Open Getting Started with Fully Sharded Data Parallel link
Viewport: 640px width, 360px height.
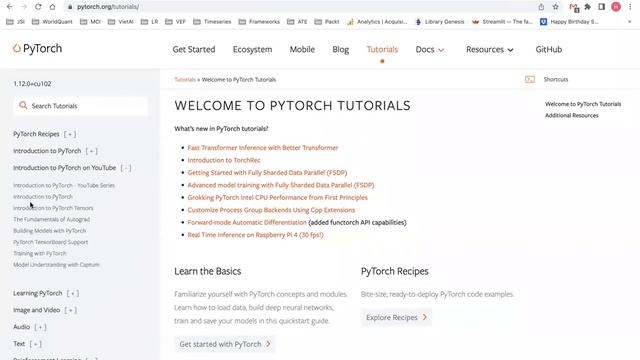[x=267, y=173]
